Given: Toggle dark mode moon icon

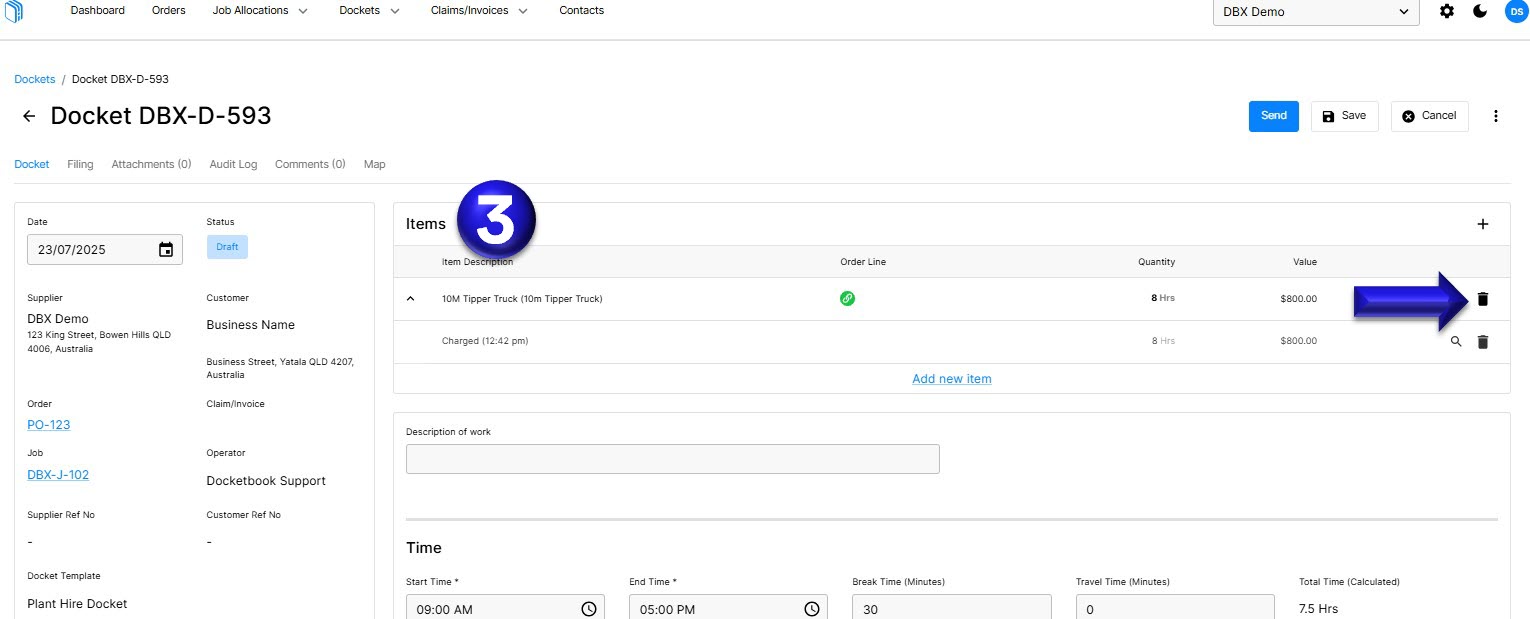Looking at the screenshot, I should pyautogui.click(x=1481, y=11).
